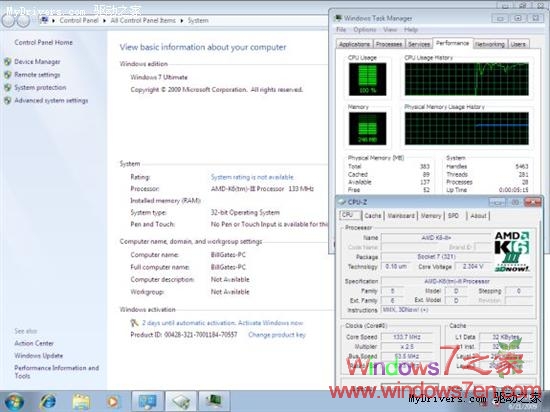Click the Memory usage meter gauge
Image resolution: width=550 pixels, height=412 pixels.
(368, 129)
